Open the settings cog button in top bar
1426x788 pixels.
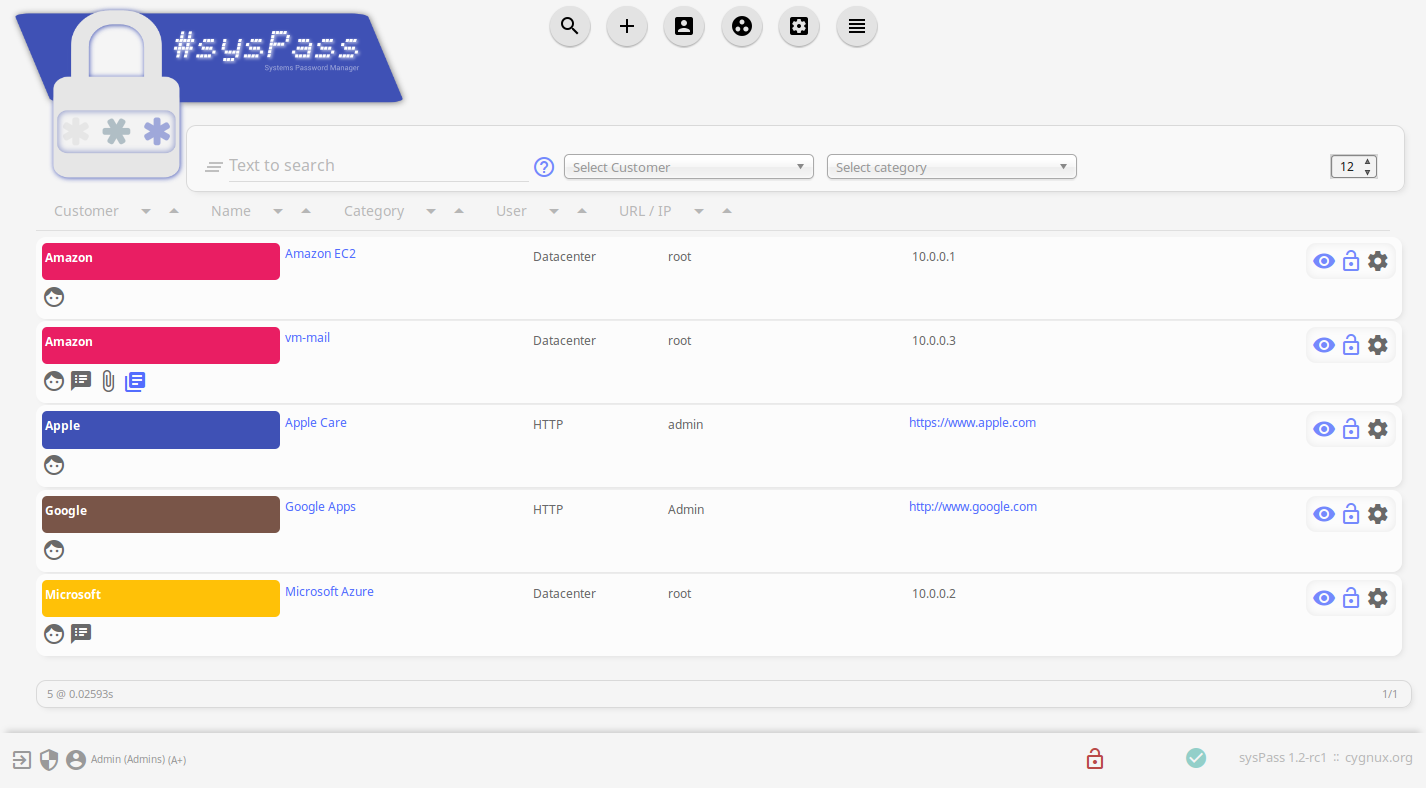(799, 27)
